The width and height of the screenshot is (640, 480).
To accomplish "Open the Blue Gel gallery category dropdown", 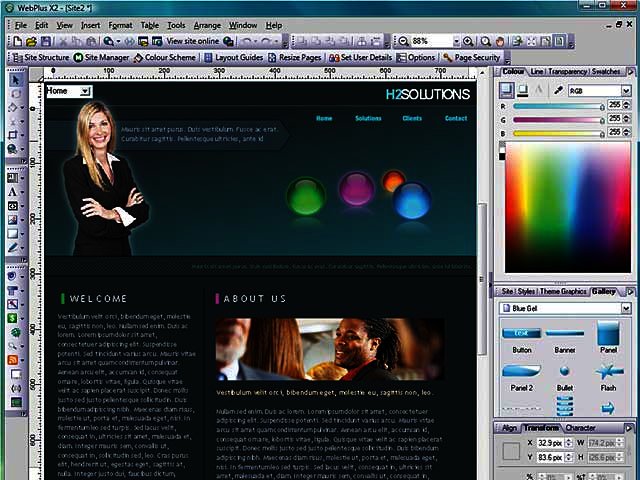I will pos(626,309).
